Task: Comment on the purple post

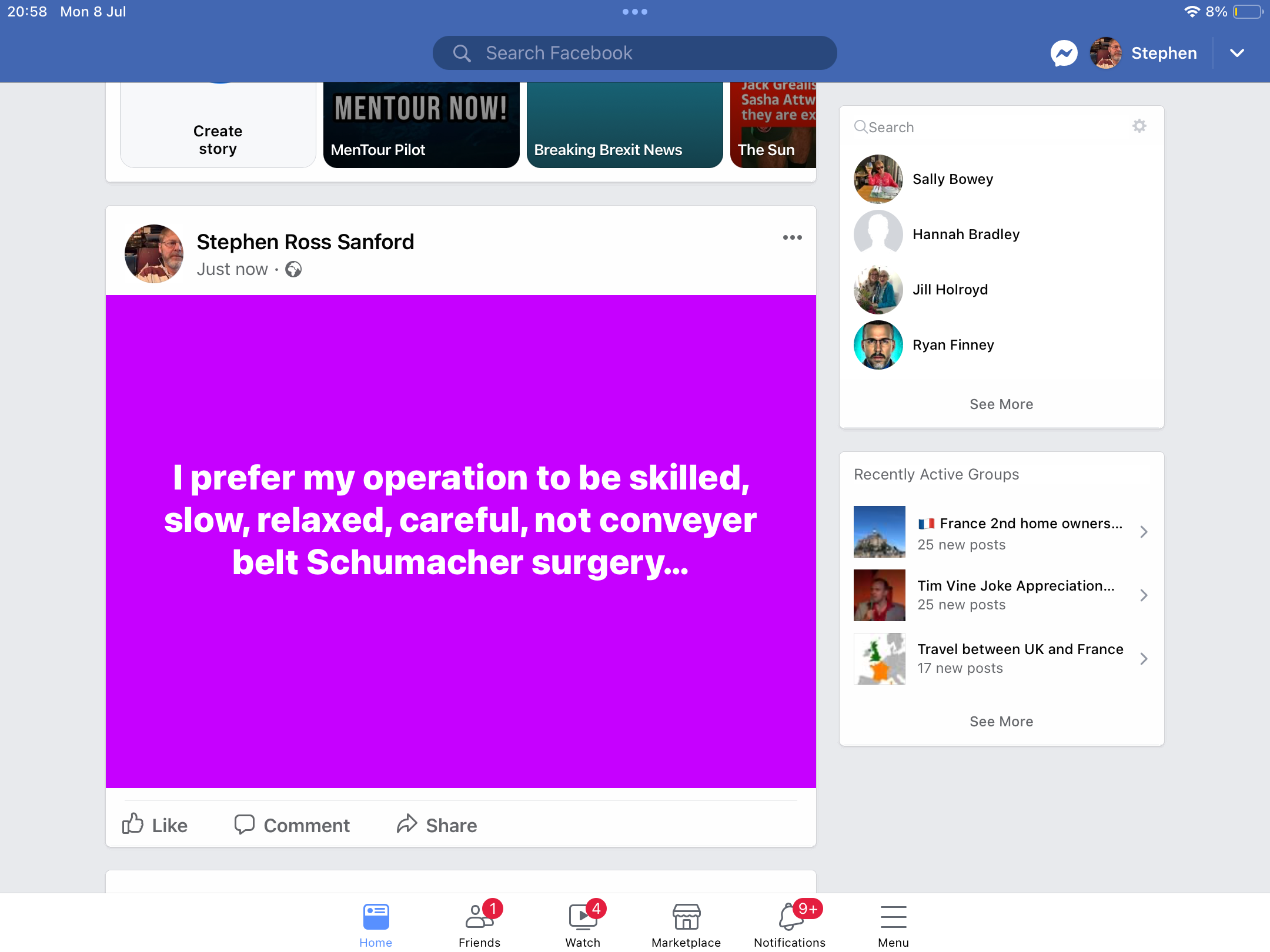Action: 292,824
